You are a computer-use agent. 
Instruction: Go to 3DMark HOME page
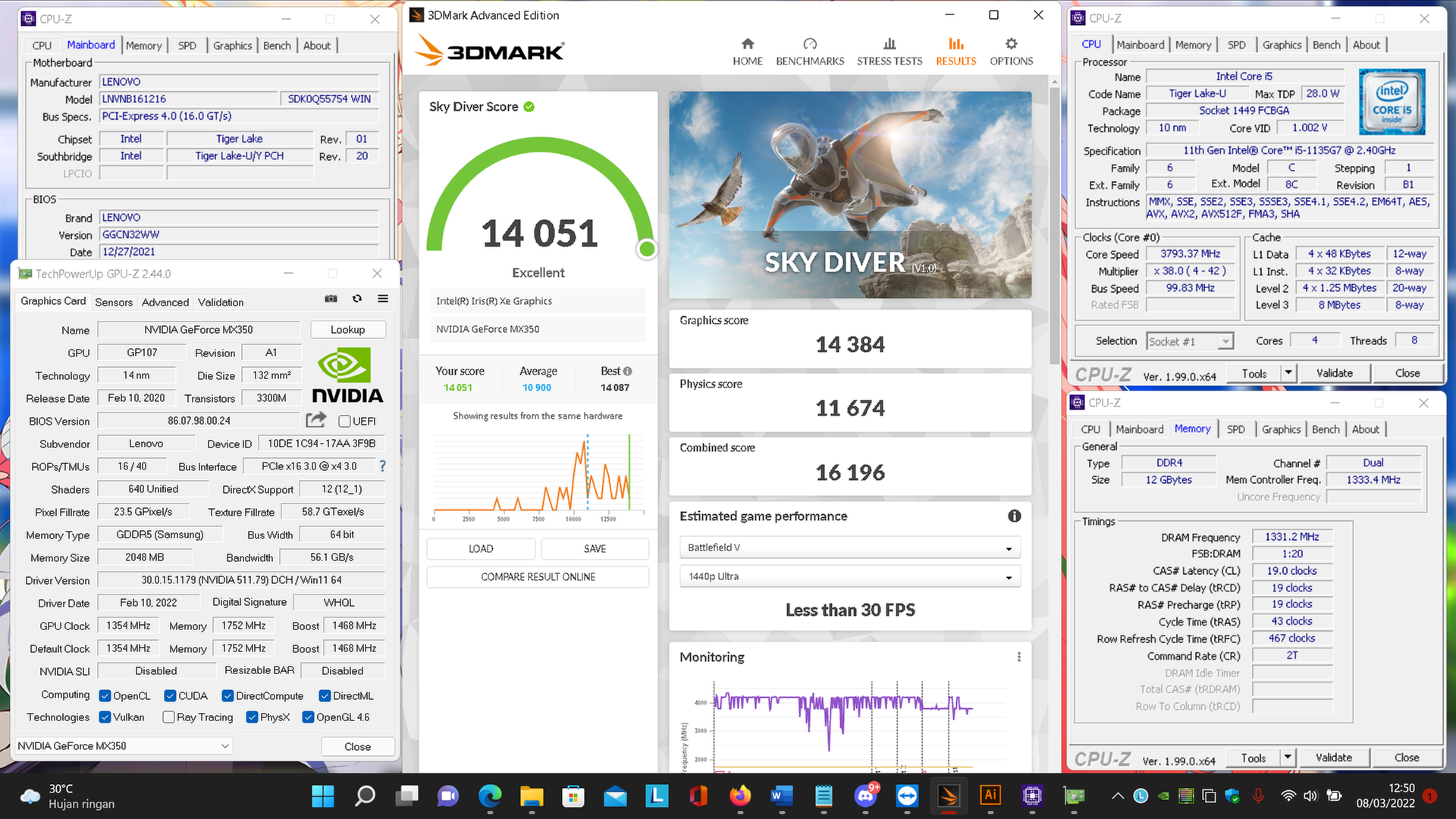point(747,52)
